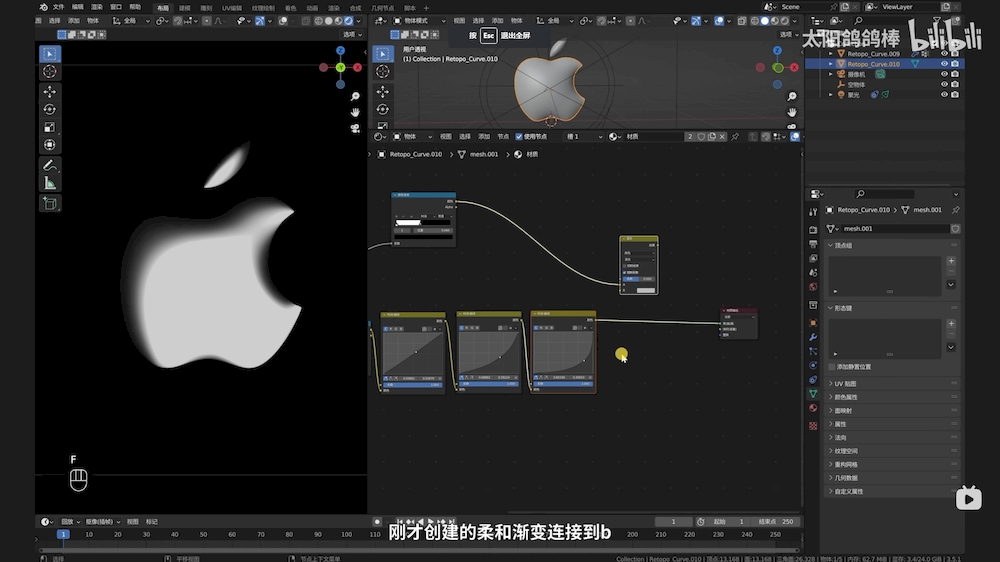Open the 物体模式 mode dropdown
Viewport: 1000px width, 562px height.
(x=419, y=21)
